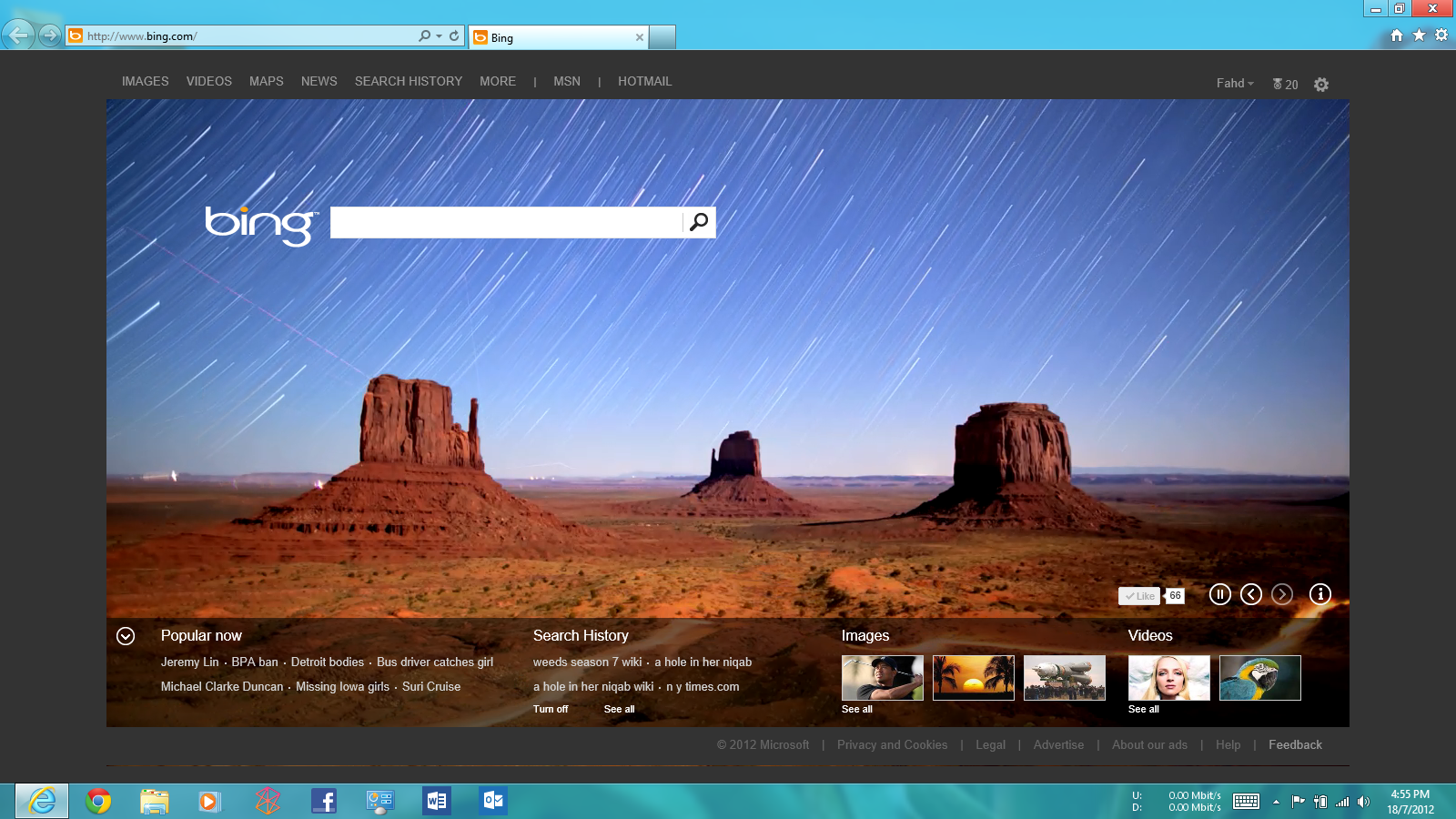Click inside the Bing search text box
The image size is (1456, 819).
[x=505, y=222]
